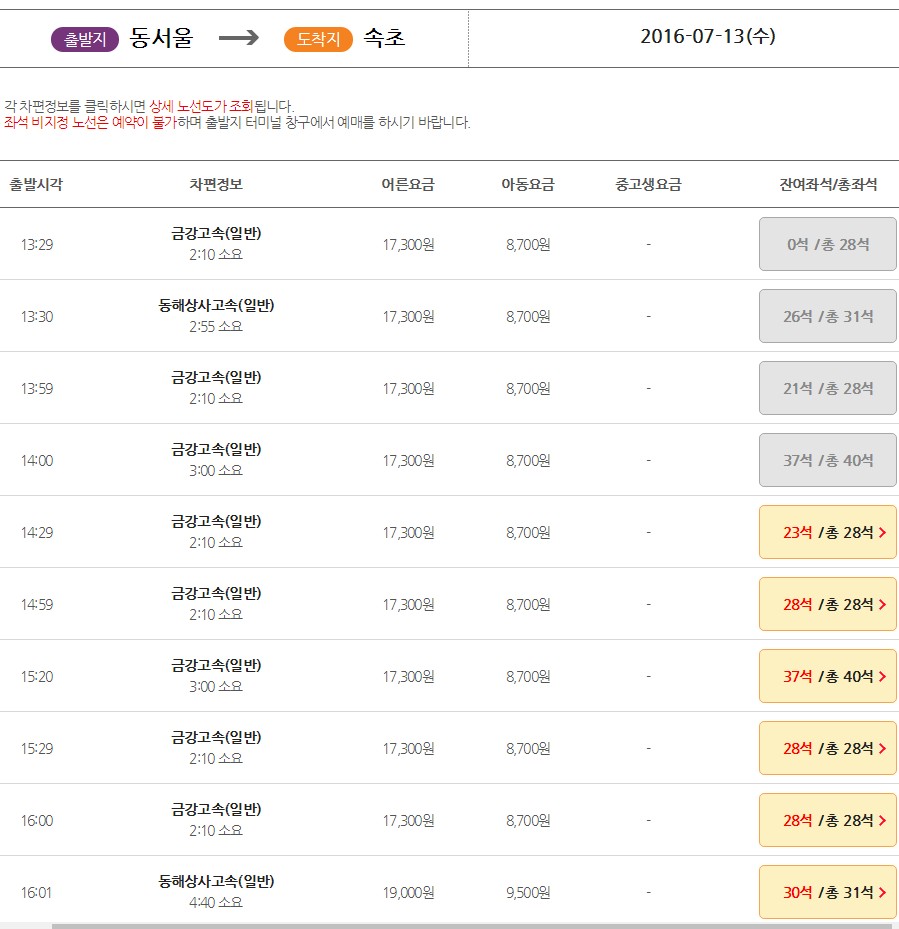Open seat selection for 15:29 bus
Viewport: 899px width, 929px height.
pos(827,748)
